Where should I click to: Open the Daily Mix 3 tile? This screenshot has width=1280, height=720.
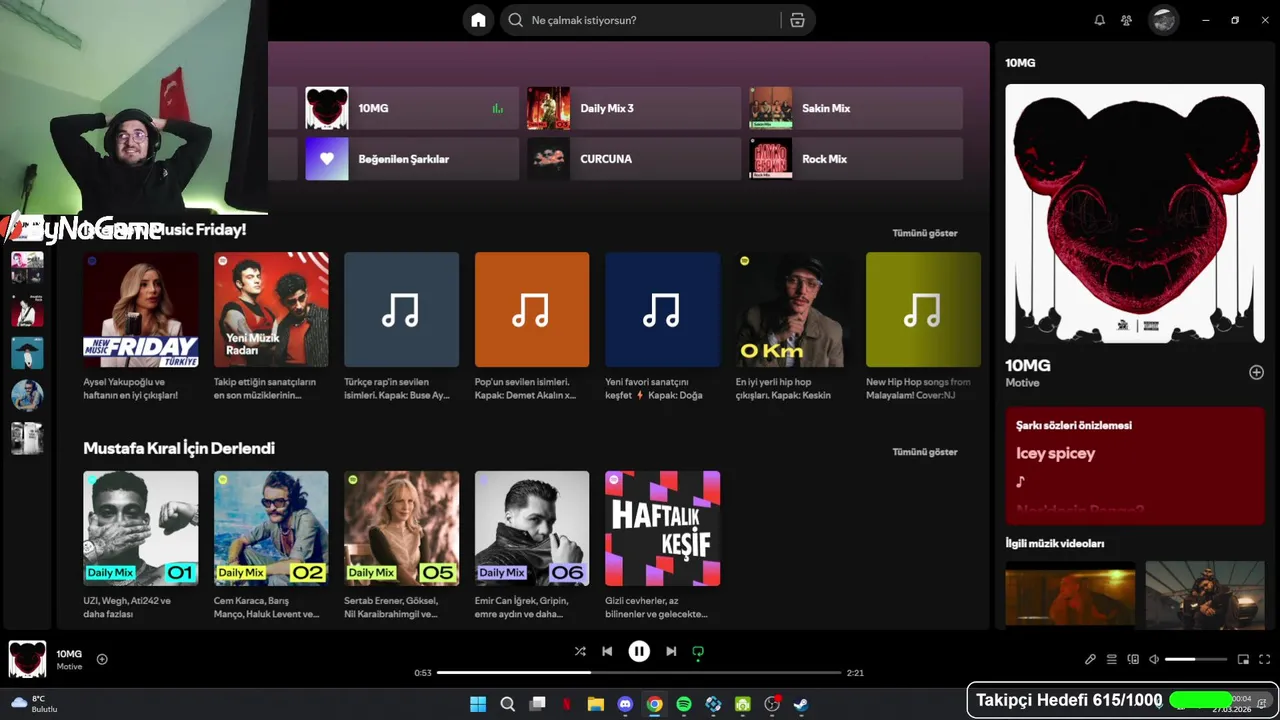click(634, 108)
